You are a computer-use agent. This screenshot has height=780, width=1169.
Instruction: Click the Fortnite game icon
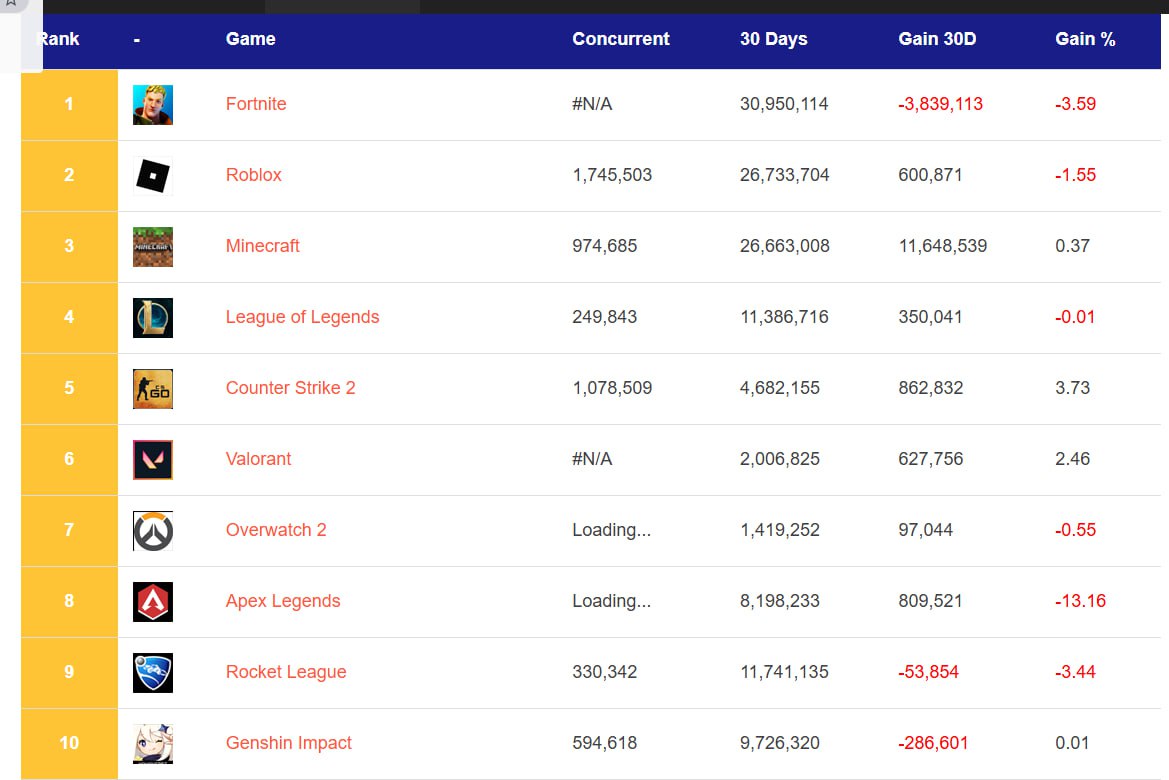coord(152,105)
